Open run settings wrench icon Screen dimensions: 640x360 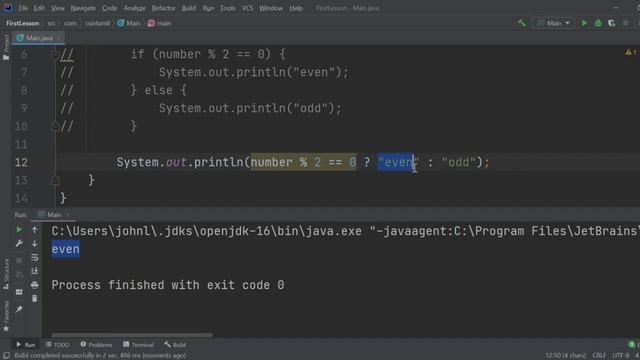[x=19, y=244]
